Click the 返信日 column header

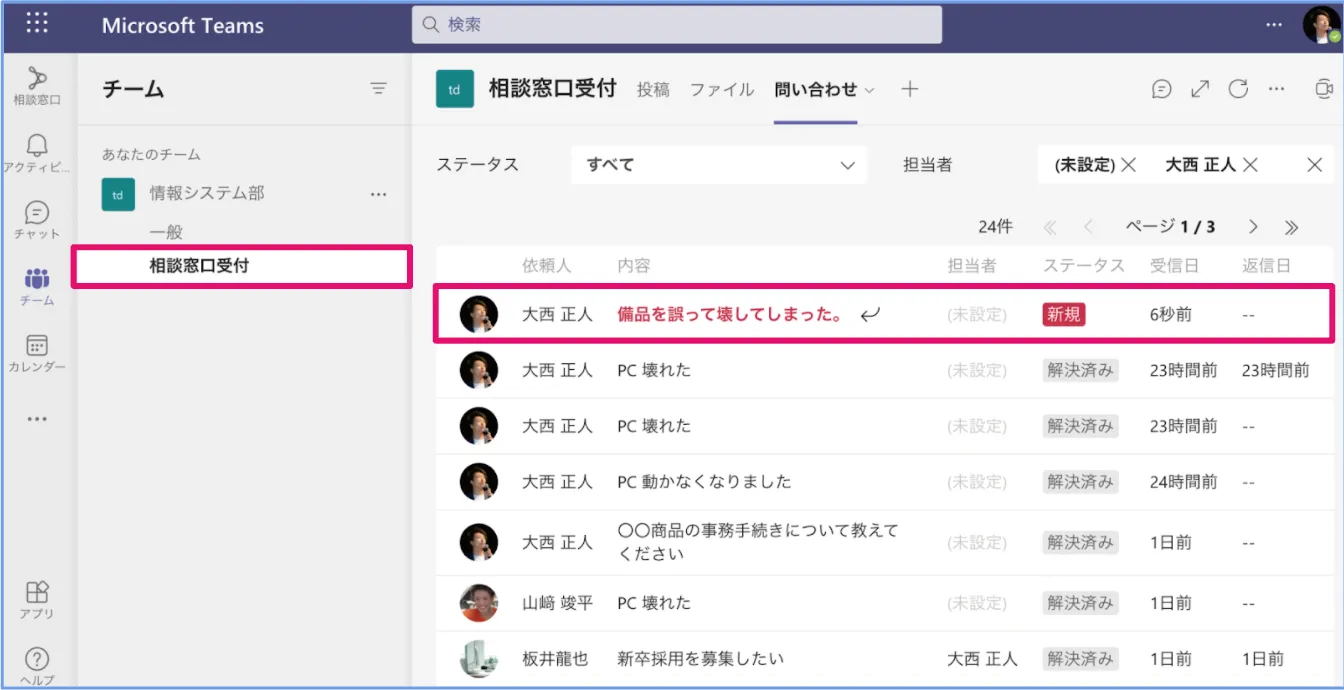pyautogui.click(x=1266, y=266)
